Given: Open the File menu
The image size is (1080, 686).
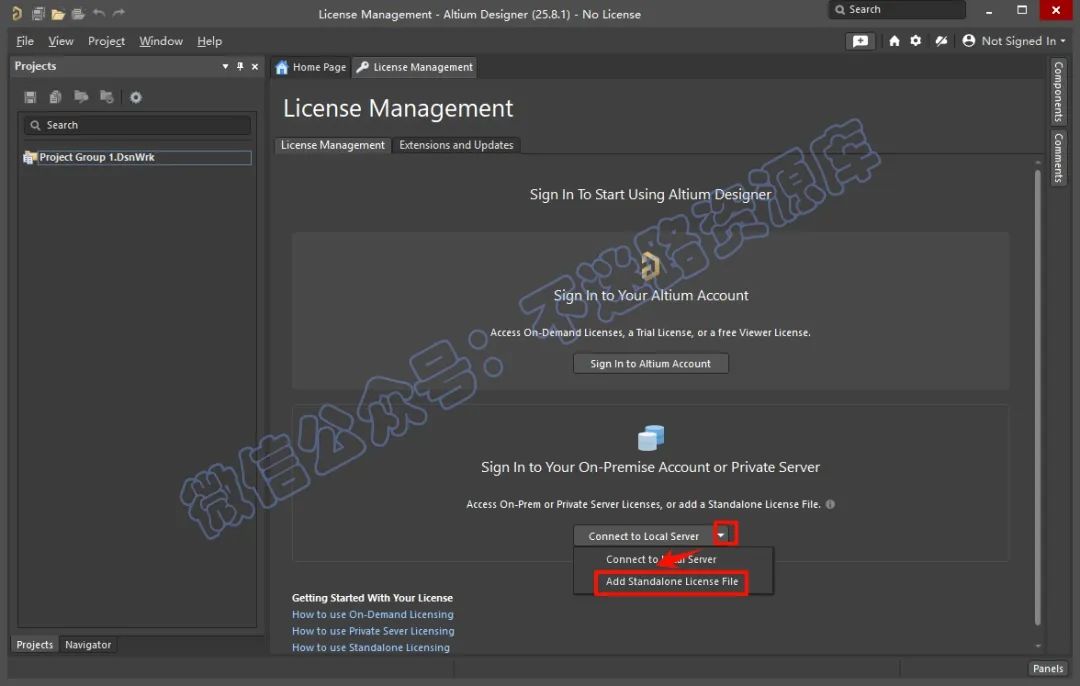Looking at the screenshot, I should (25, 41).
